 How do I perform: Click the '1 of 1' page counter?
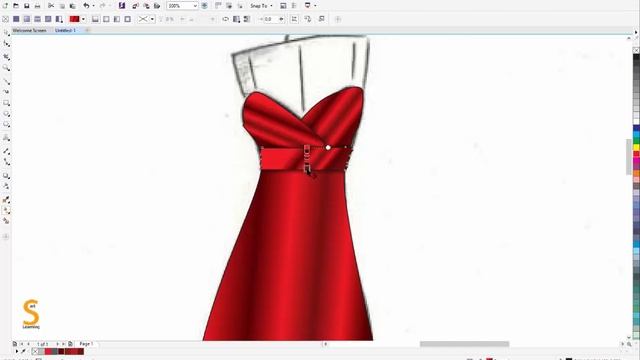(42, 344)
